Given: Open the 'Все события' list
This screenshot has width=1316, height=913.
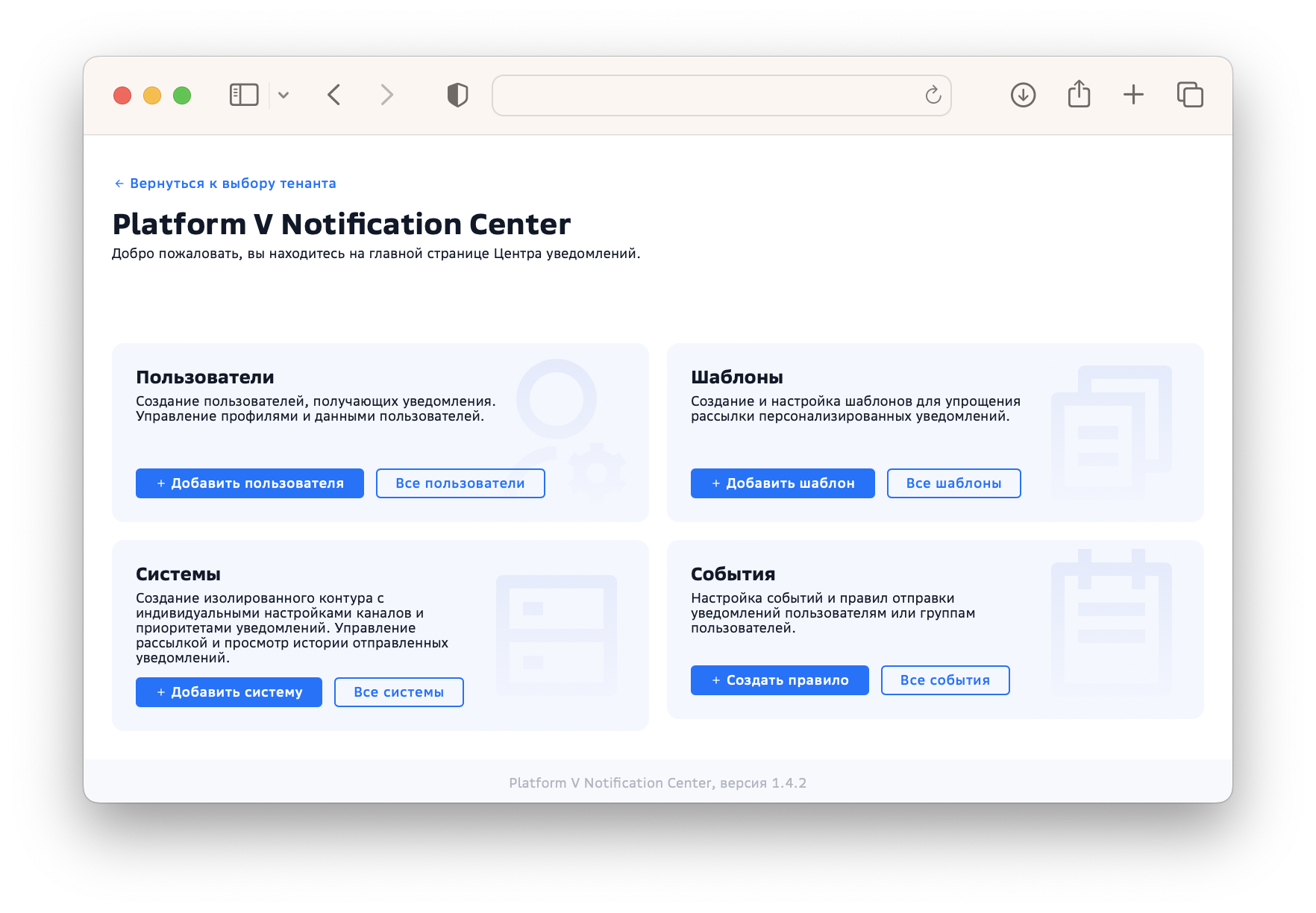Looking at the screenshot, I should 945,680.
